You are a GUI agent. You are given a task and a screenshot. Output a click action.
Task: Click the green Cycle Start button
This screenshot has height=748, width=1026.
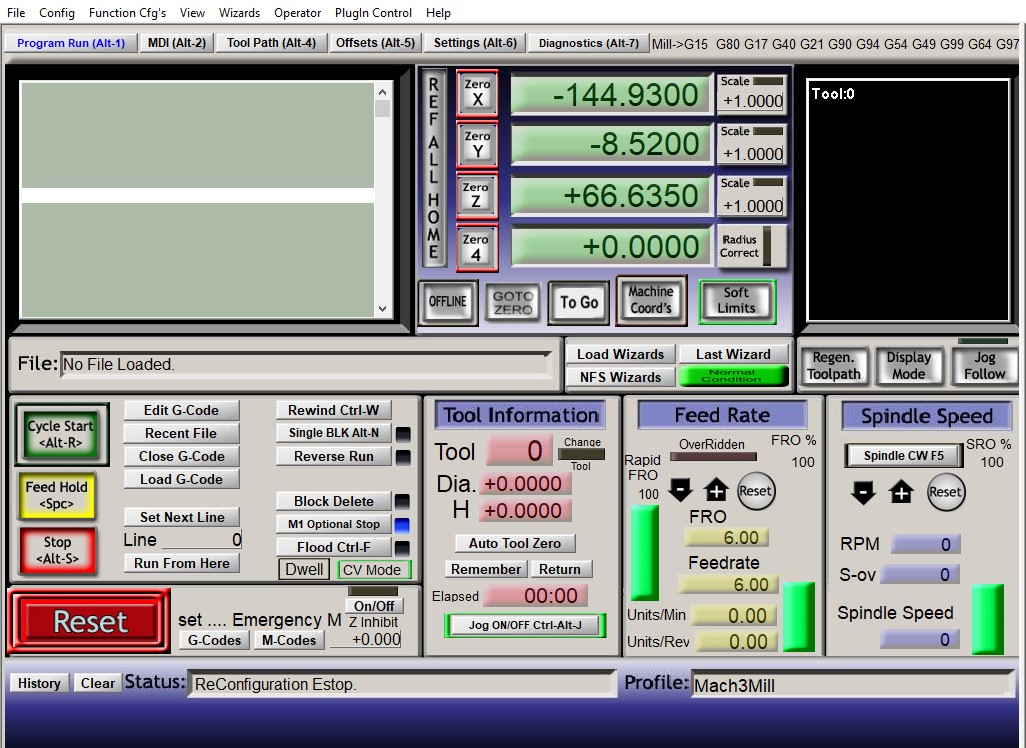point(61,434)
